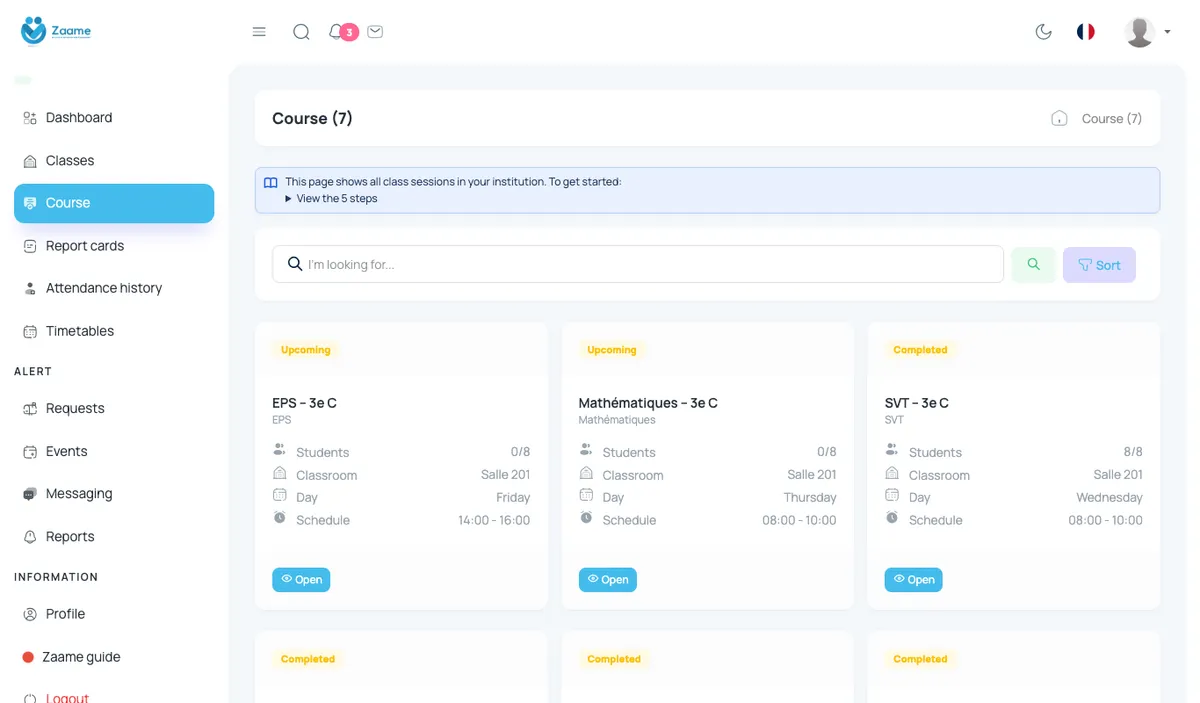Image resolution: width=1200 pixels, height=703 pixels.
Task: Click the 'SVT - 3e C' card title
Action: pos(917,403)
